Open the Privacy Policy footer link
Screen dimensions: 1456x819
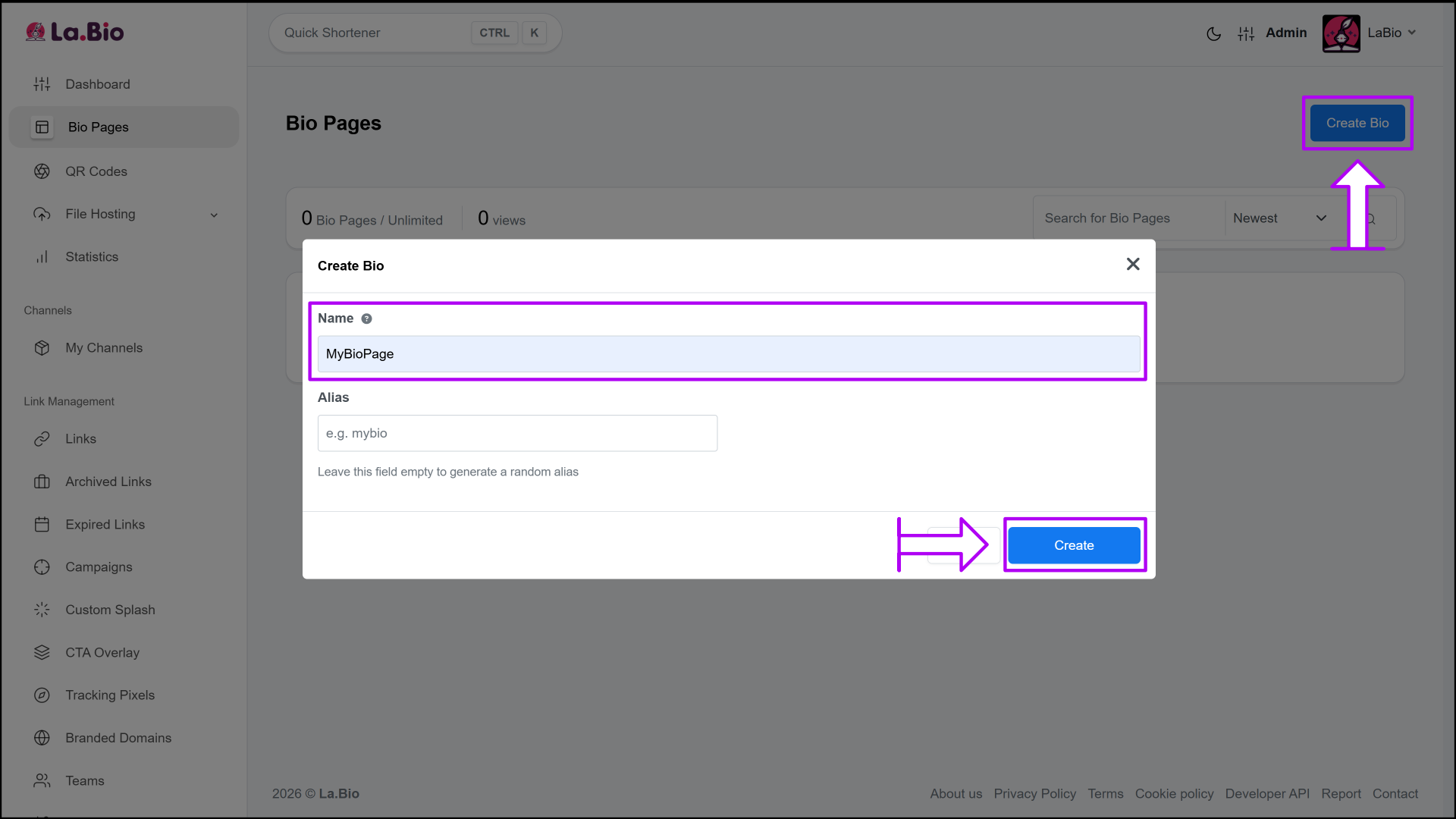[1034, 793]
